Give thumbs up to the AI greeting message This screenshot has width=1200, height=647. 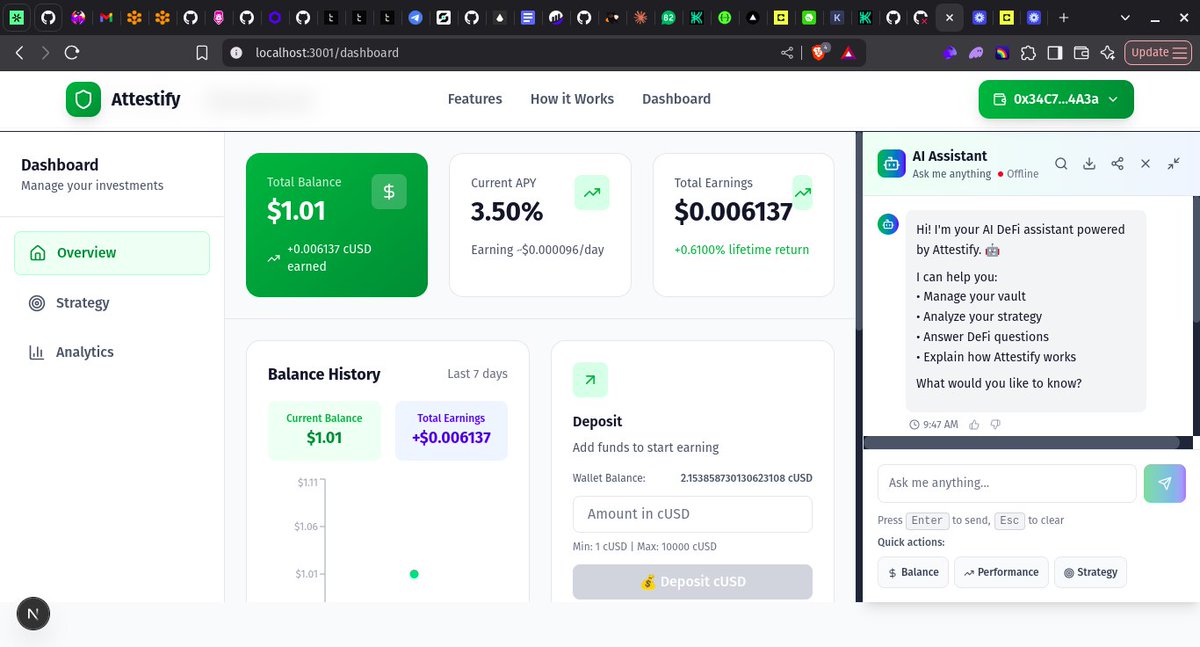tap(973, 424)
